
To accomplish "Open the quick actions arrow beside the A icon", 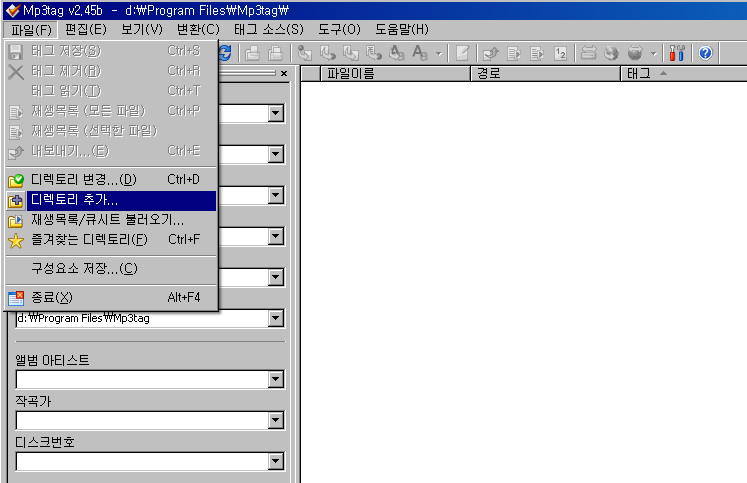I will pos(439,53).
